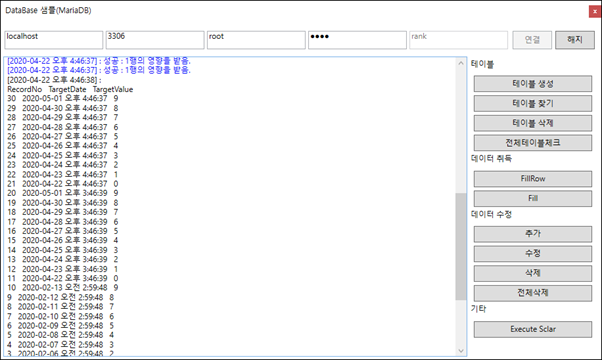
Task: Click the root username field
Action: tap(256, 40)
